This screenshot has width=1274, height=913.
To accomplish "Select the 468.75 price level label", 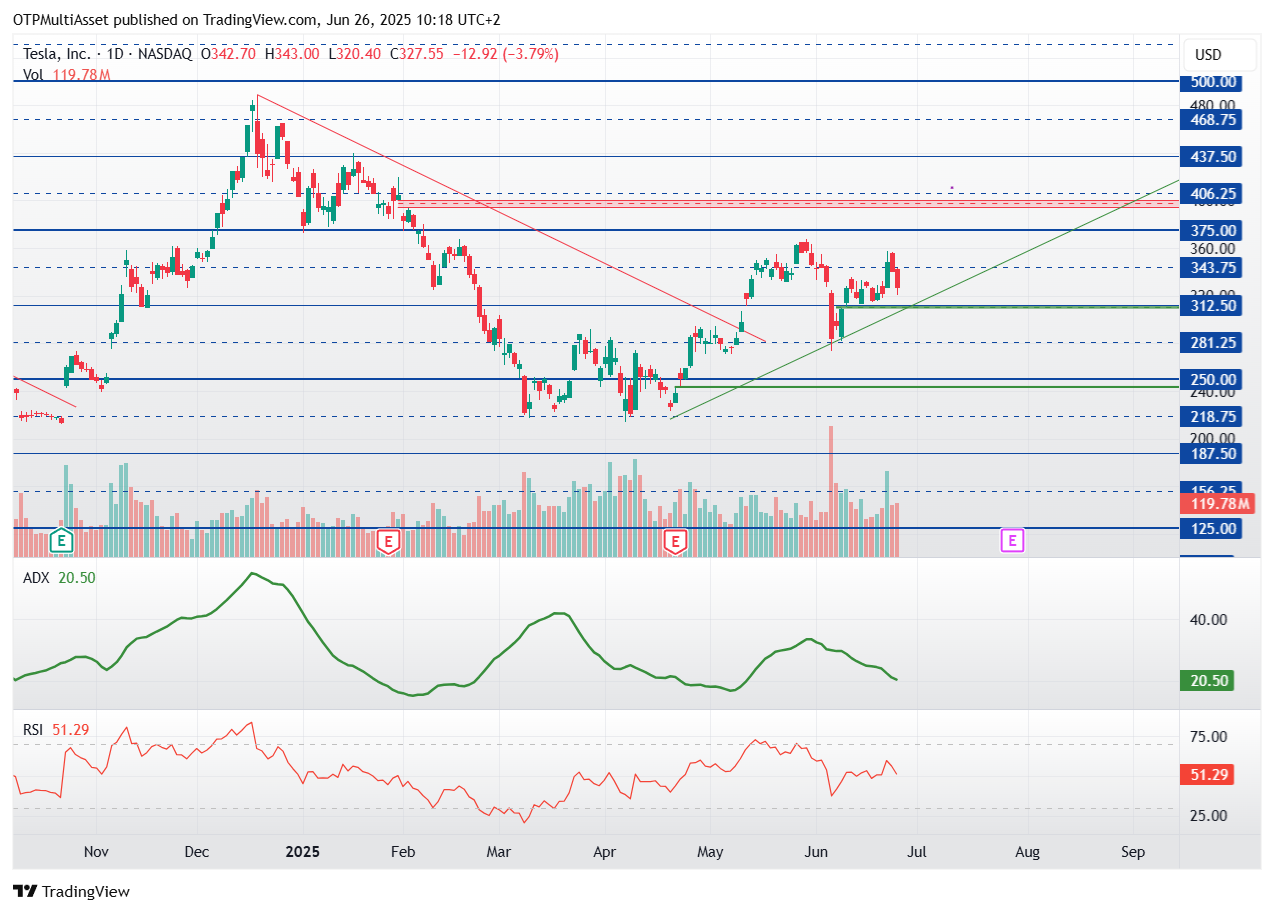I will tap(1213, 119).
